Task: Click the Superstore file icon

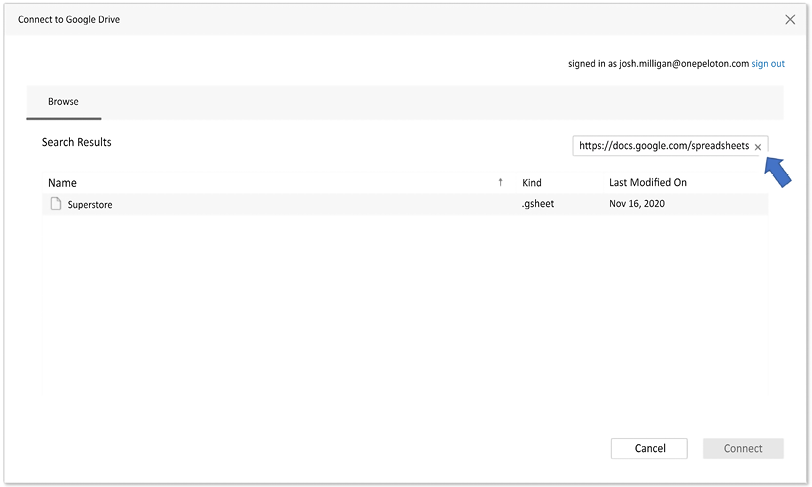Action: [56, 204]
